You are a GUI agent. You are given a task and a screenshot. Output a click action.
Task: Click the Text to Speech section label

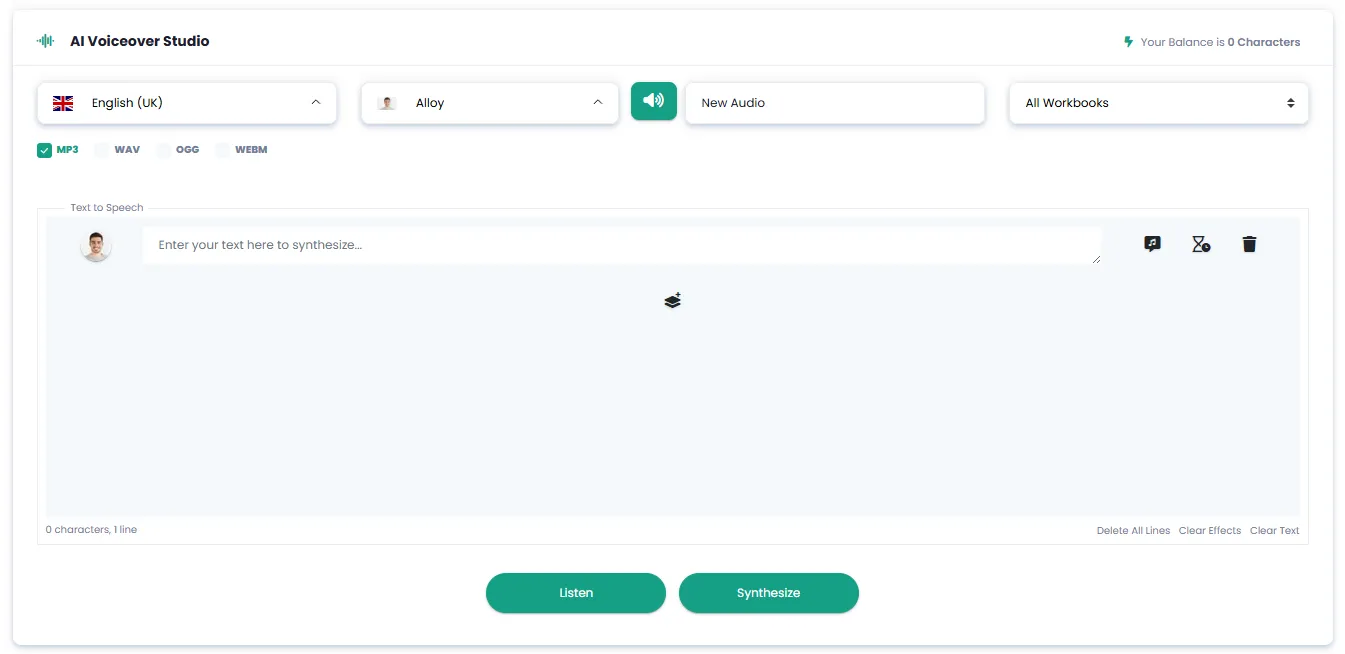pyautogui.click(x=107, y=208)
